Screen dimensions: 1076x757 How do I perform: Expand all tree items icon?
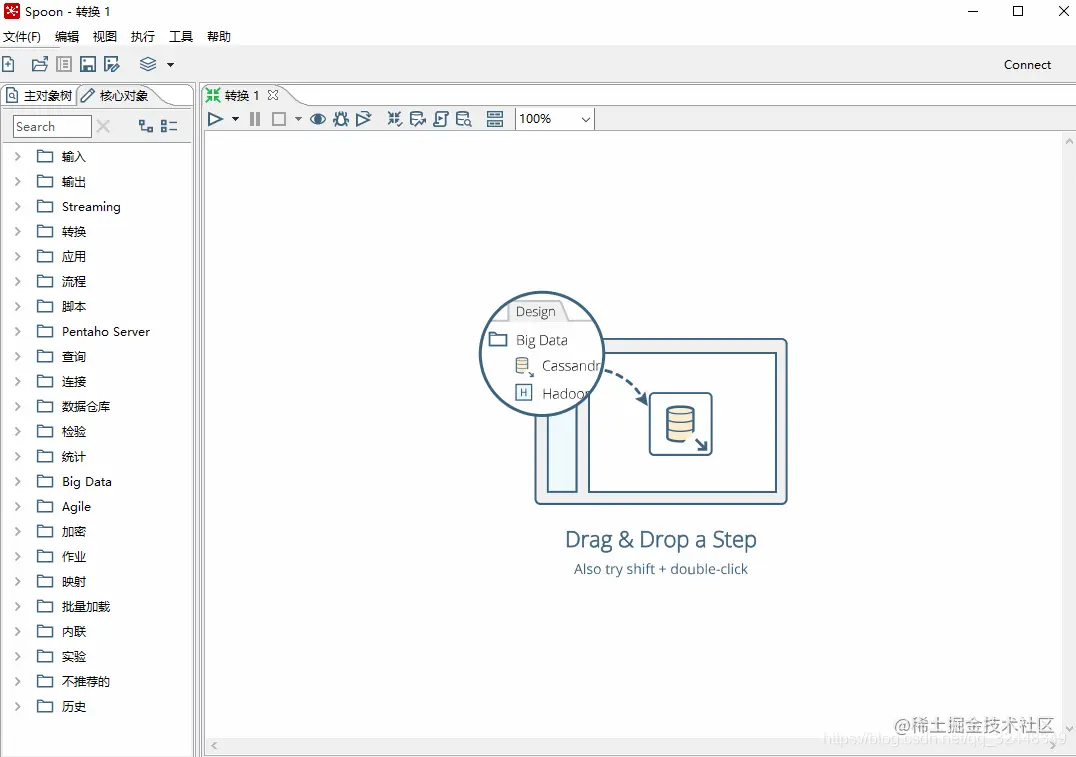145,126
